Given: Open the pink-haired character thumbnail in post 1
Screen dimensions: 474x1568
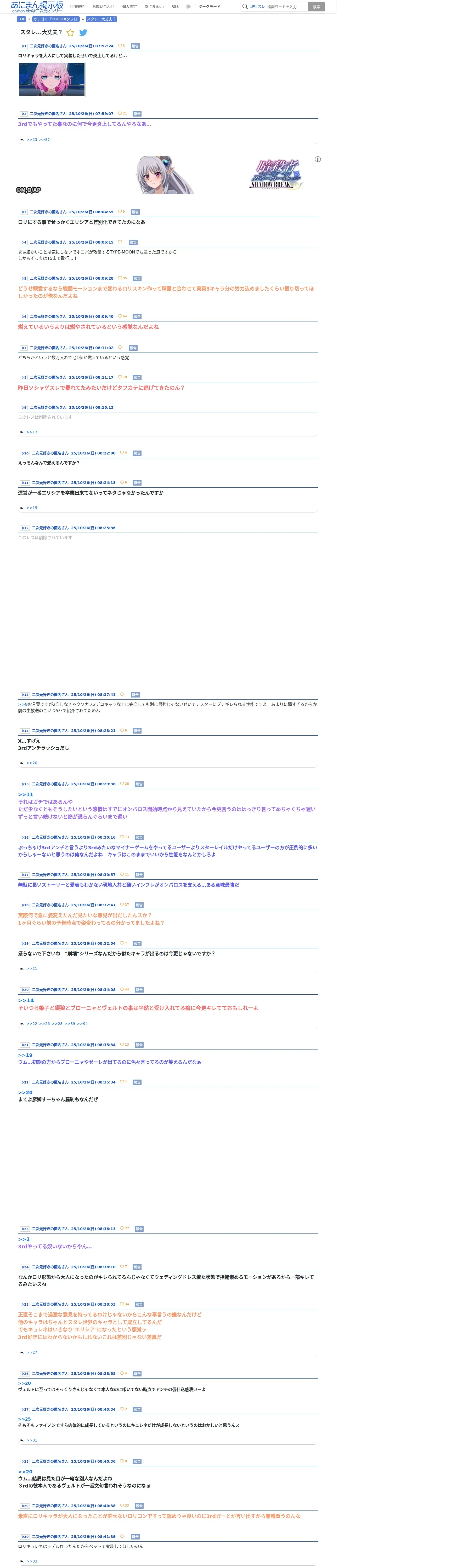Looking at the screenshot, I should (x=52, y=79).
